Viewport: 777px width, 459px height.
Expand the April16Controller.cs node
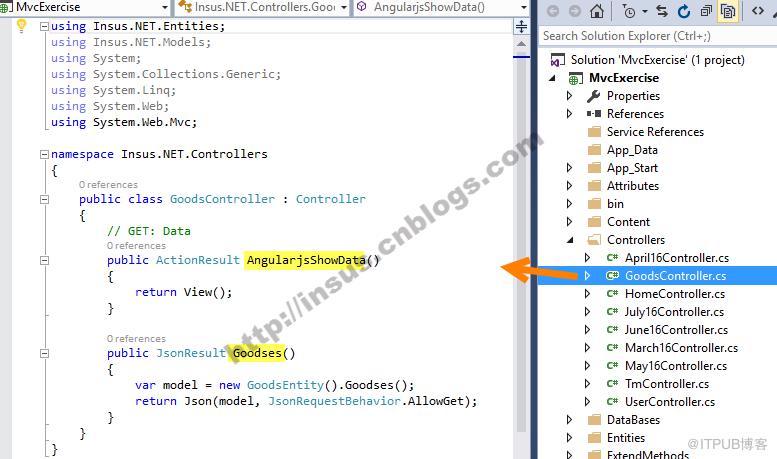point(587,258)
